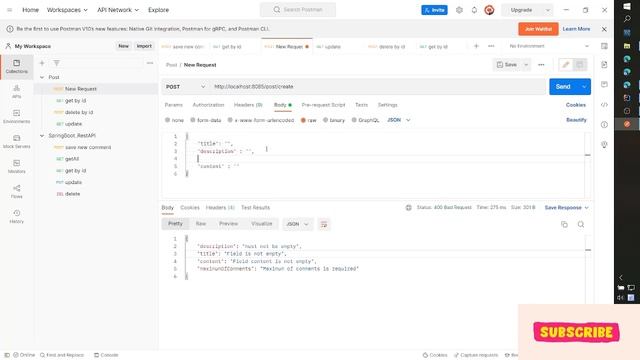640x360 pixels.
Task: Click the Postman icon in Windows taskbar
Action: point(627,124)
